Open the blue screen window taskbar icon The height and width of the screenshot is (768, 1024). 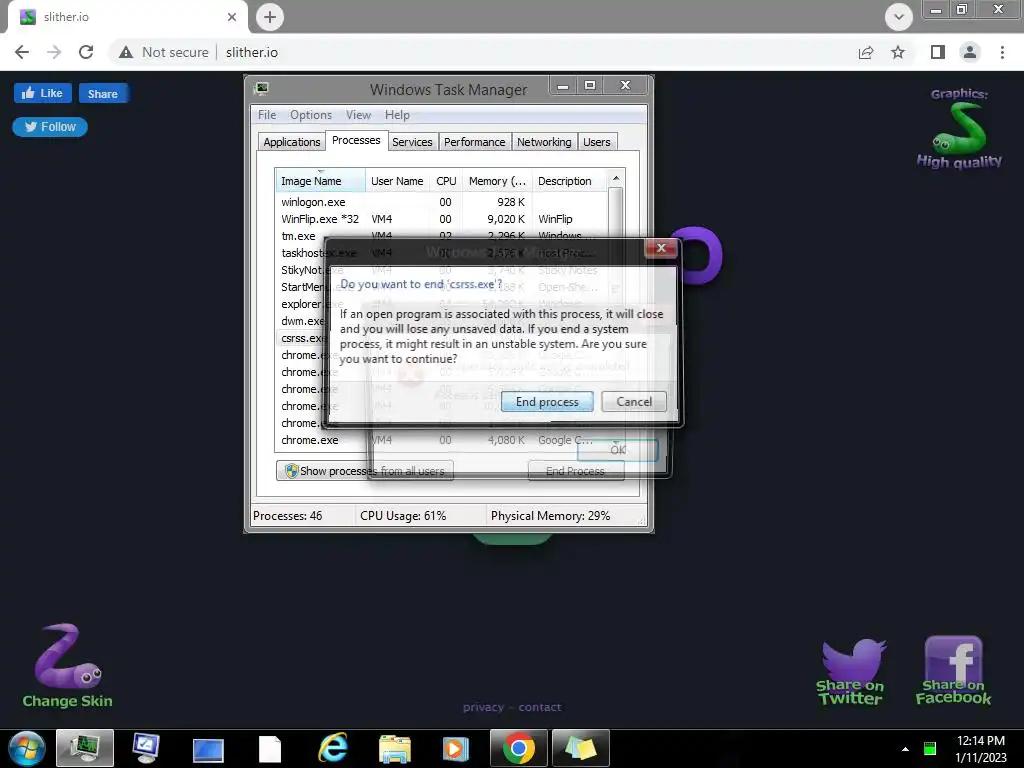coord(208,748)
